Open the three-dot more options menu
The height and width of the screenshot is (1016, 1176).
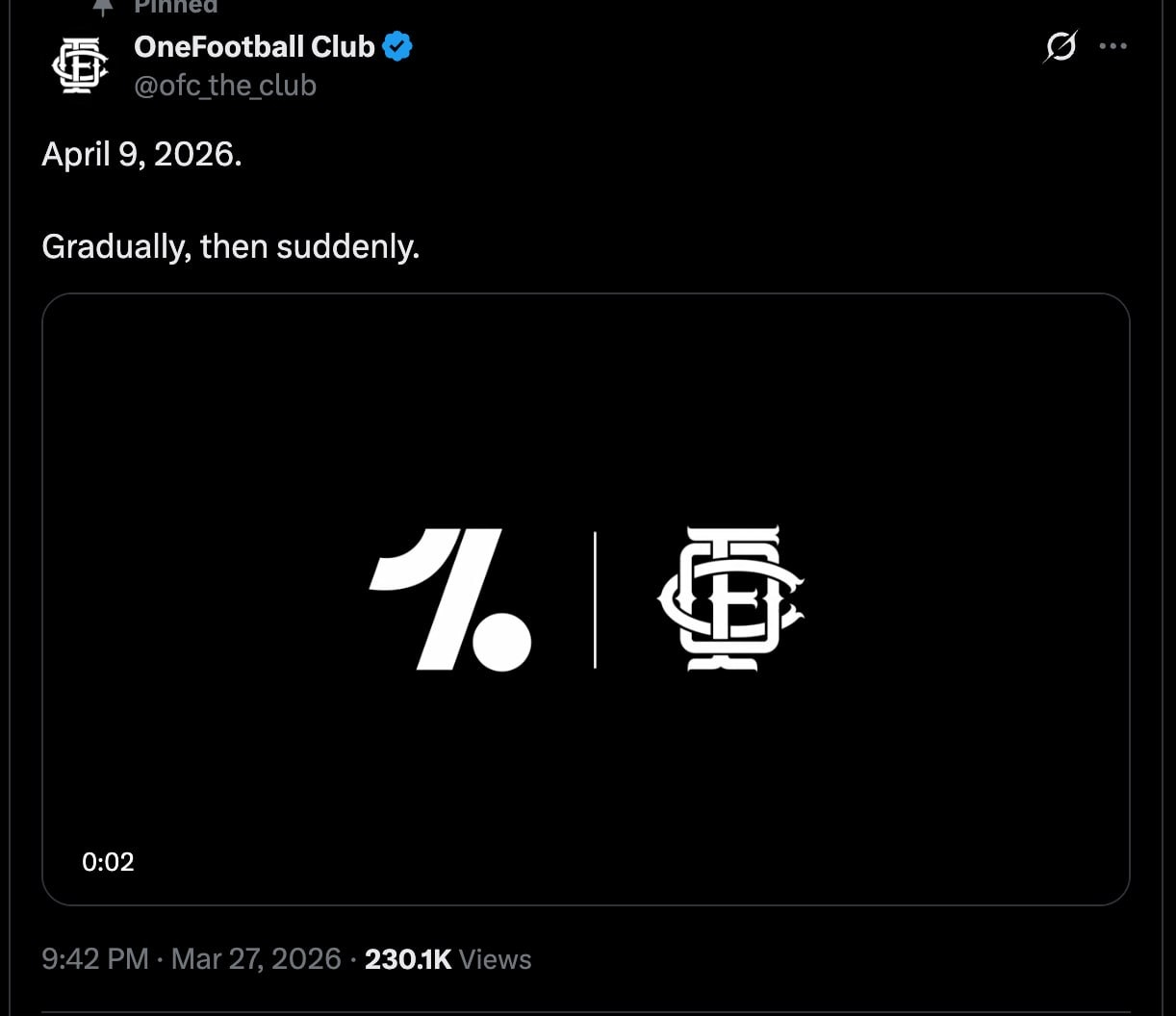tap(1112, 46)
